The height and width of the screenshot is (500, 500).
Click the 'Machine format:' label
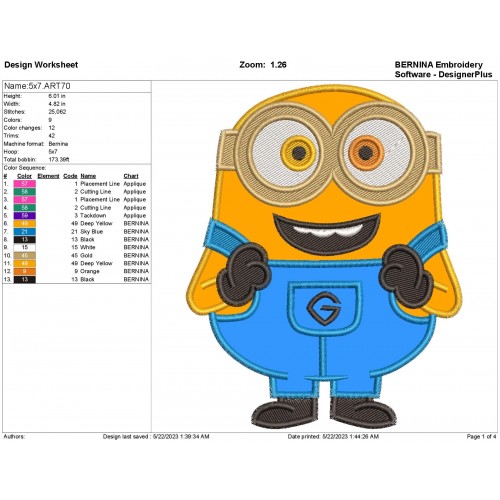pyautogui.click(x=24, y=144)
